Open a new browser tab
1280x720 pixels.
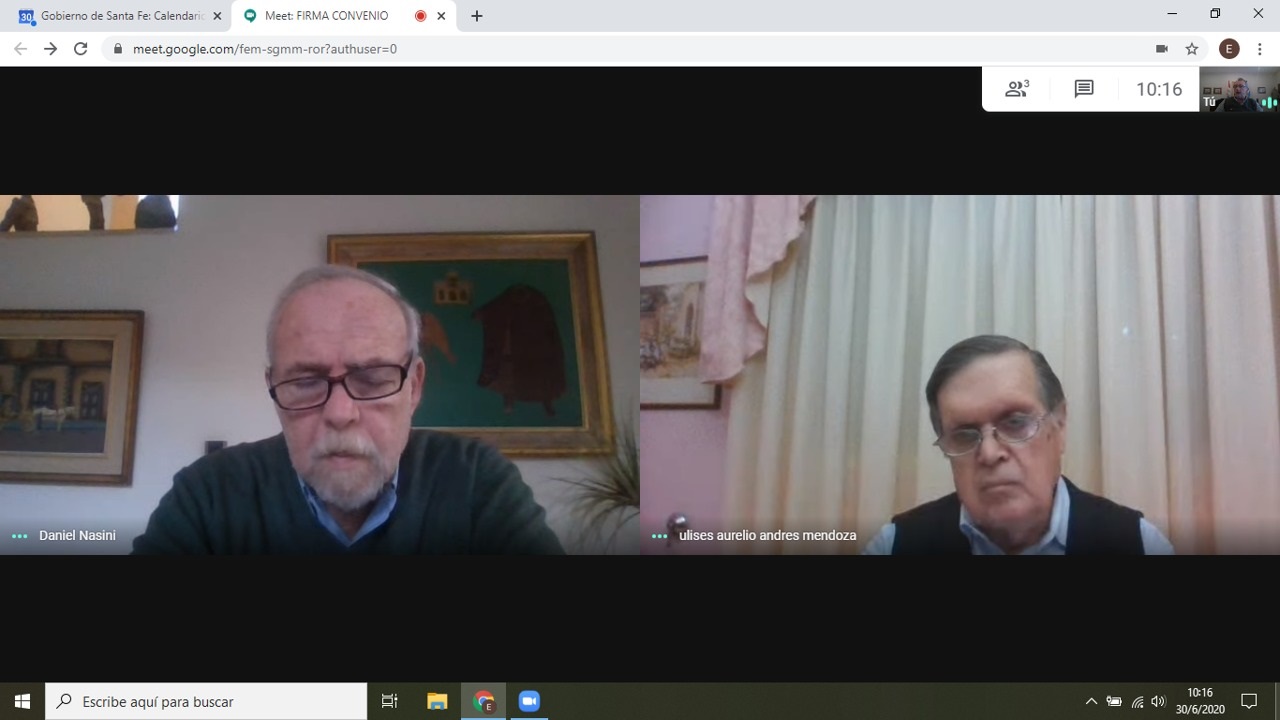[x=477, y=16]
